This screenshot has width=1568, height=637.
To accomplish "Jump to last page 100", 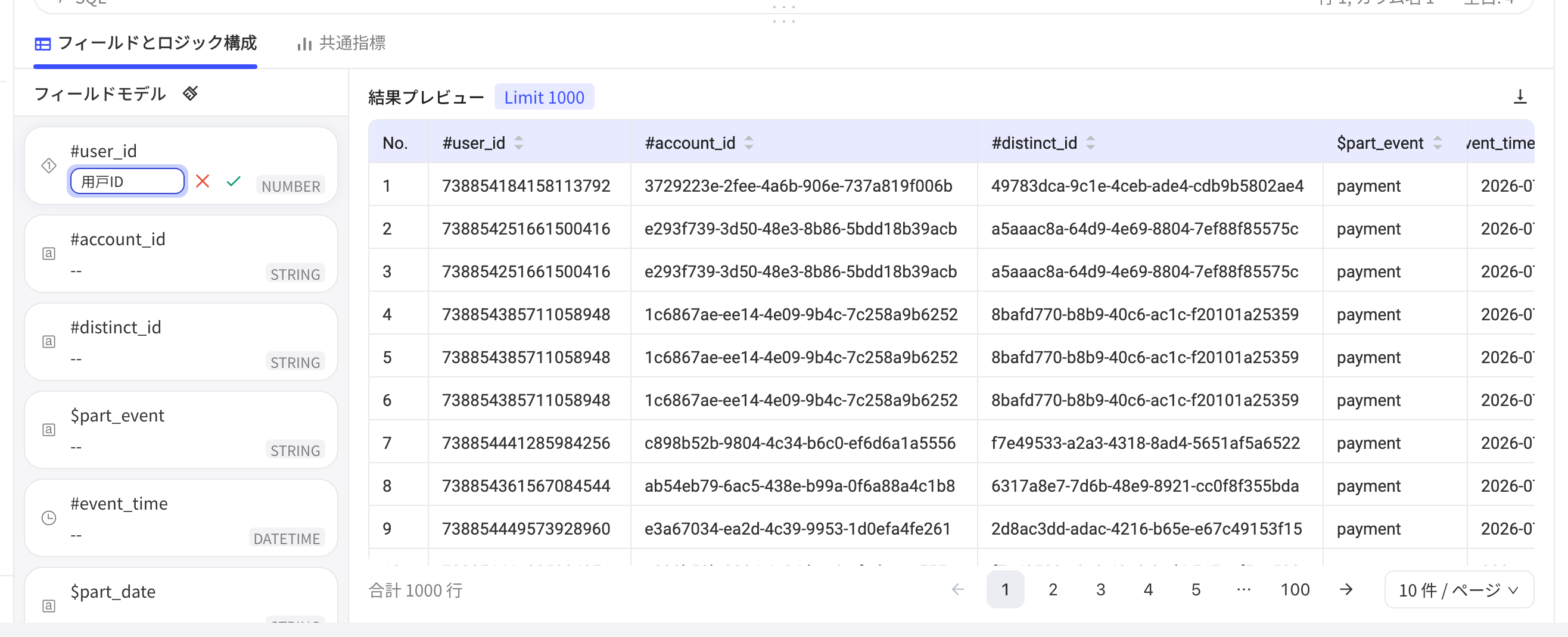I will pos(1295,589).
